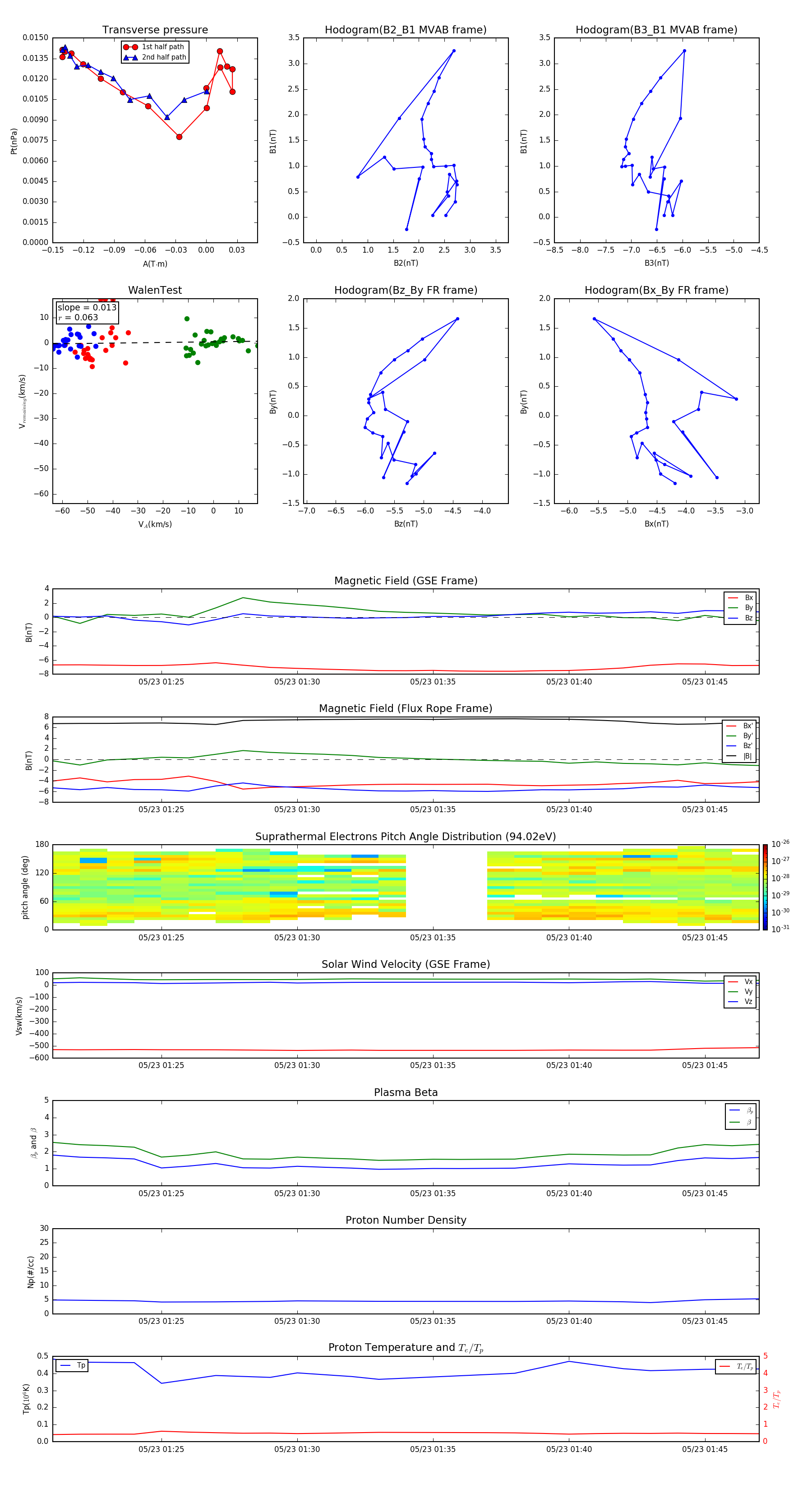
Task: Click the "Hodogram(B2_B1 MVAB frame)" title
Action: (x=406, y=30)
